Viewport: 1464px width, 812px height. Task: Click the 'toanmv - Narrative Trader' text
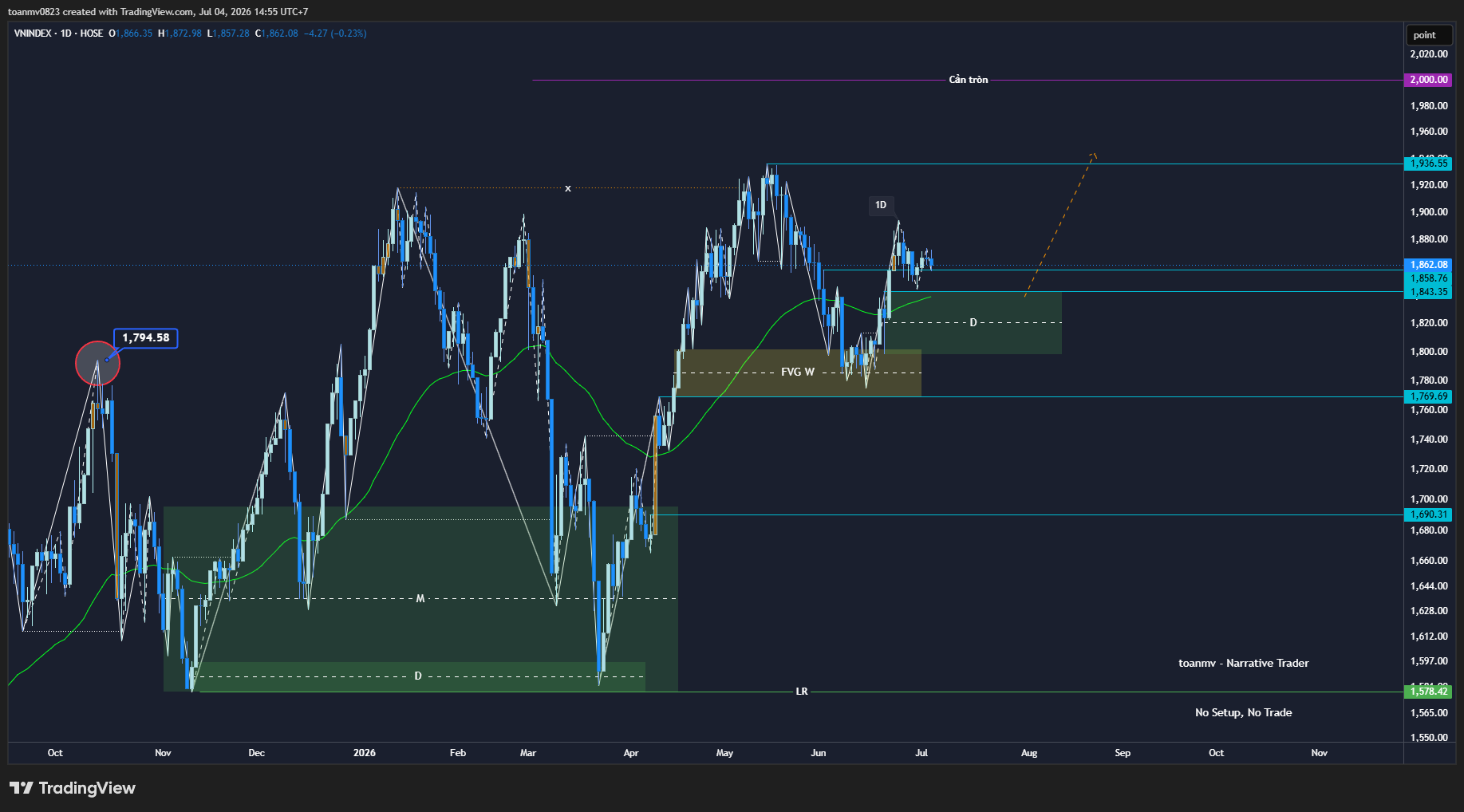1244,664
